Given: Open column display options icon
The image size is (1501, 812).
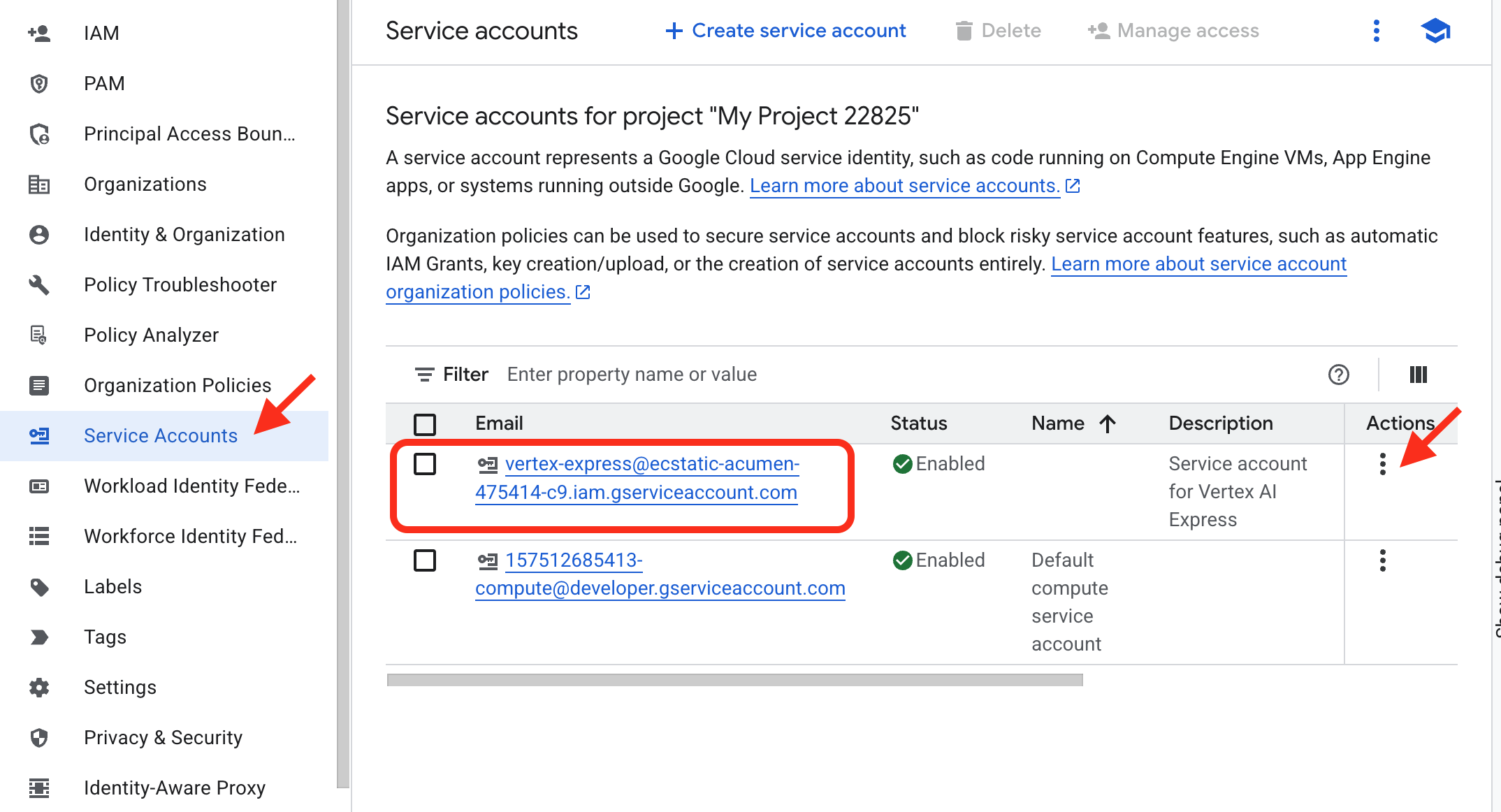Looking at the screenshot, I should (1418, 375).
